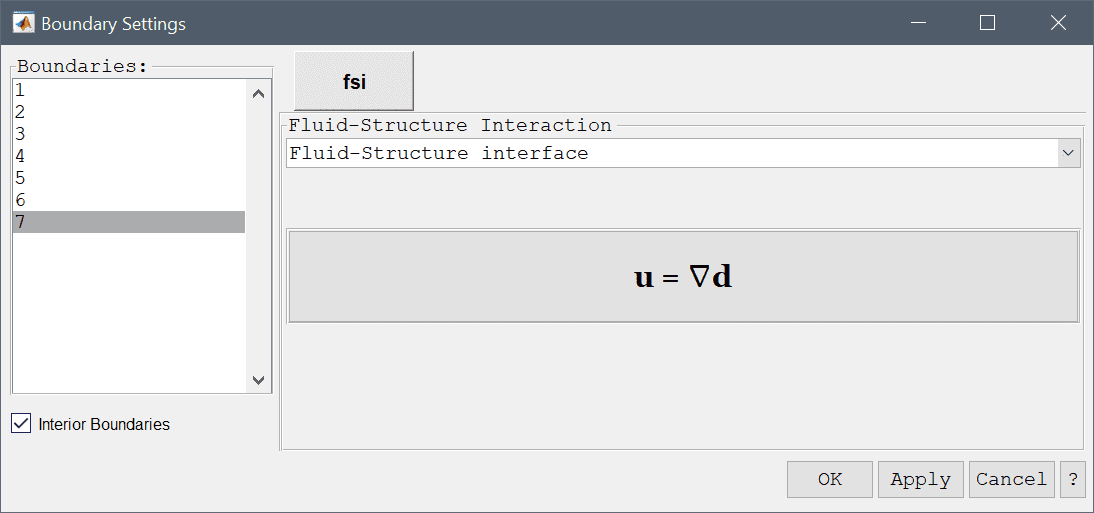This screenshot has width=1094, height=513.
Task: Toggle the Interior Boundaries checkbox
Action: 22,424
